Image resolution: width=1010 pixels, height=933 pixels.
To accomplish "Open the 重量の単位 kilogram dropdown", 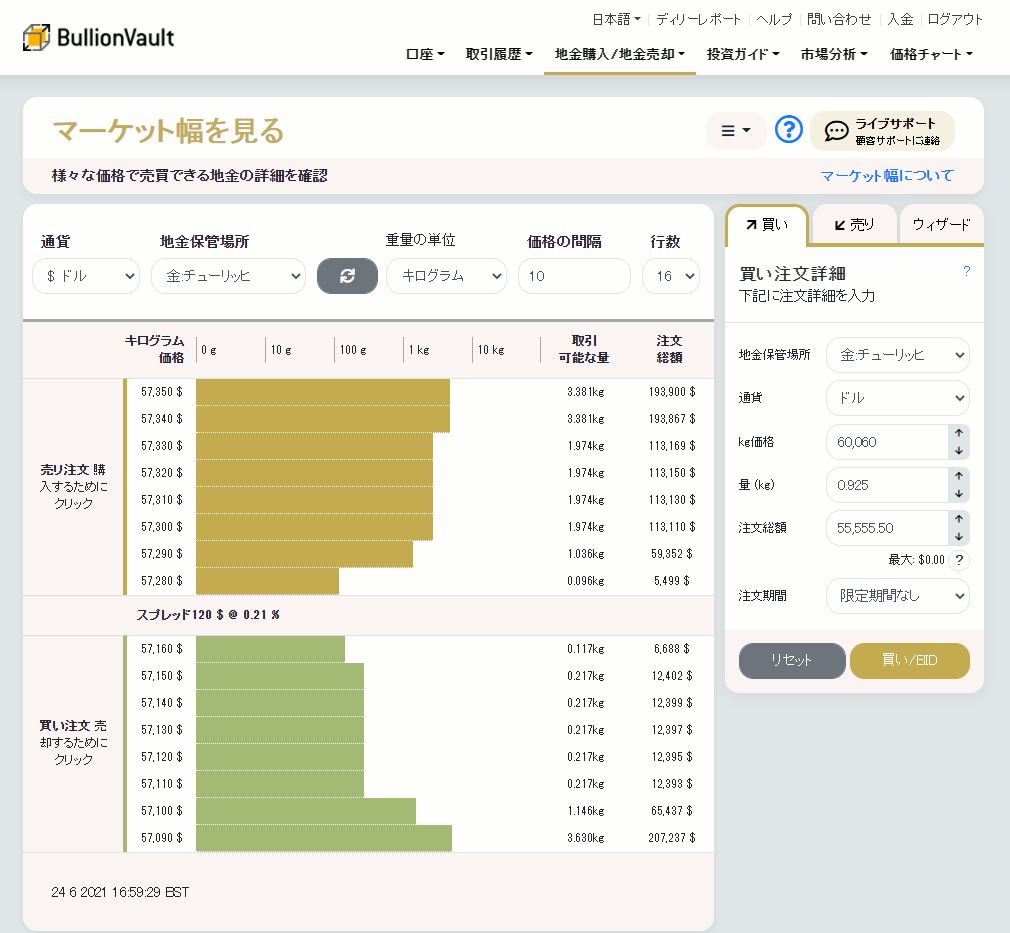I will tap(446, 276).
